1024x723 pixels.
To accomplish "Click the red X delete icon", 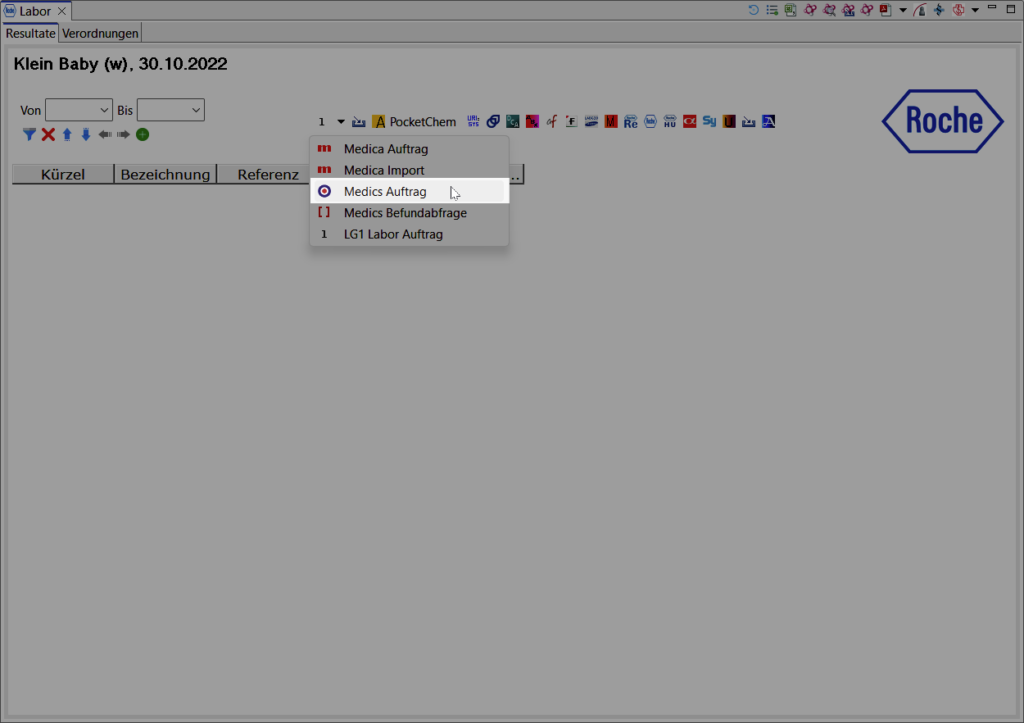I will pos(48,134).
